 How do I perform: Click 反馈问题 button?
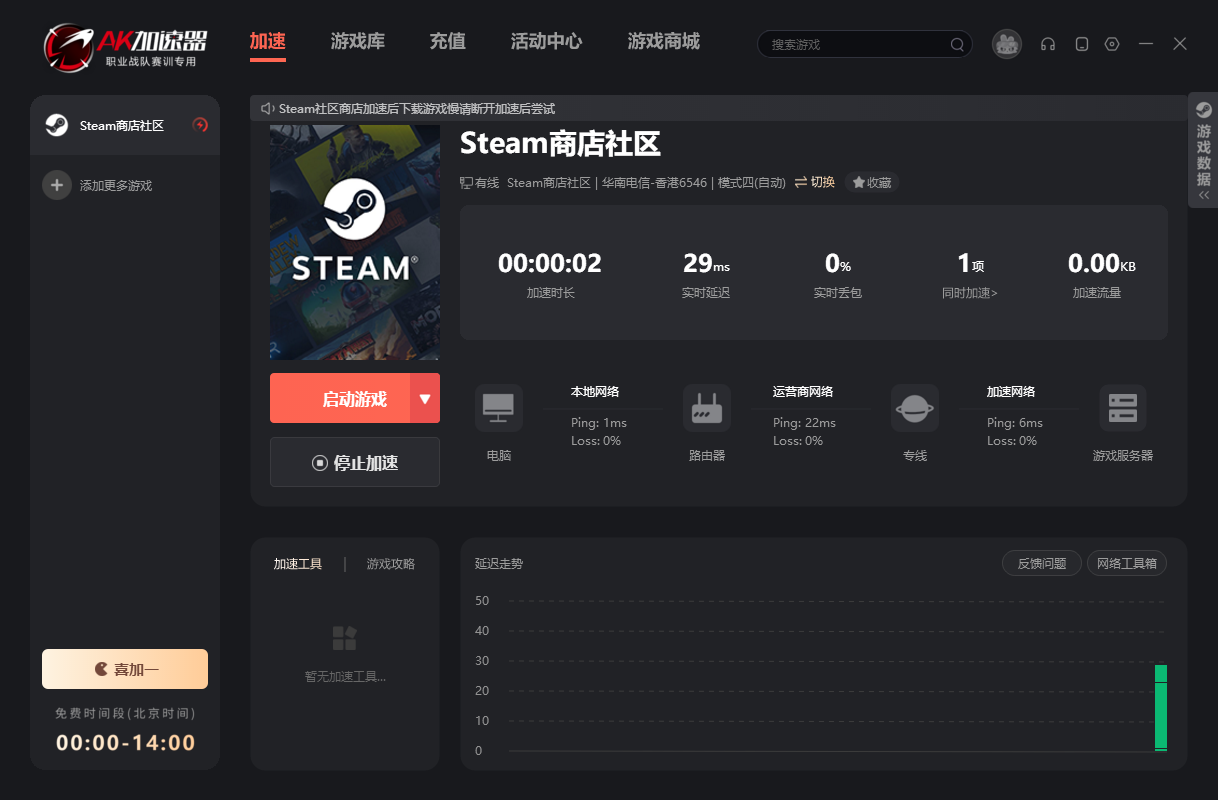1042,563
